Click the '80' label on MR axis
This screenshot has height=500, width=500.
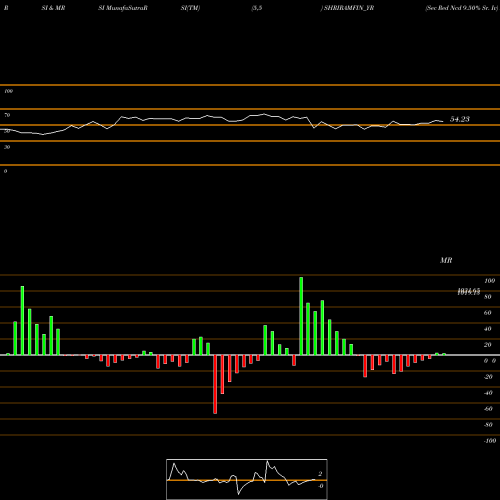point(488,297)
